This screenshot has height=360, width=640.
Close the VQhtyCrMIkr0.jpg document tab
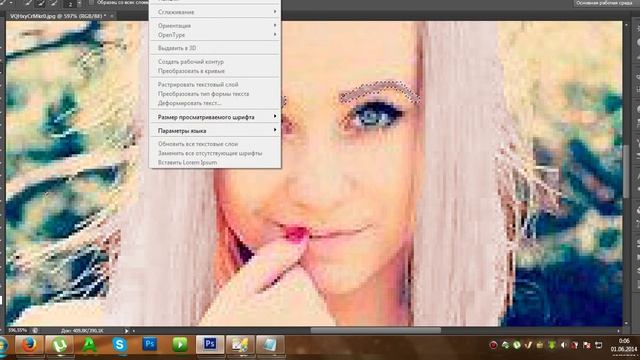[111, 16]
